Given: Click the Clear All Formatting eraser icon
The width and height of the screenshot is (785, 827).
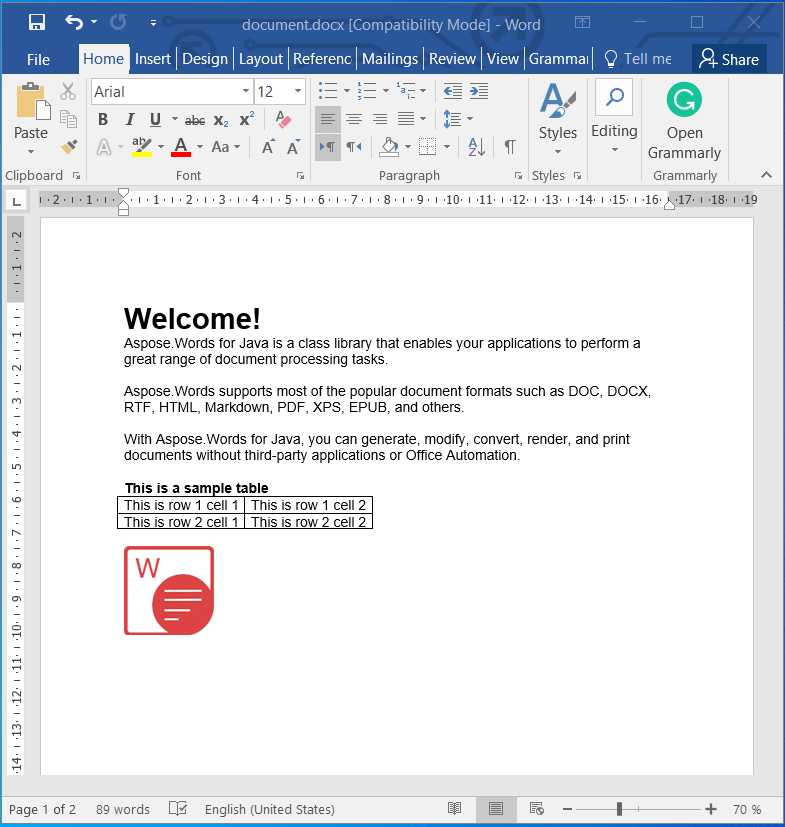Looking at the screenshot, I should point(283,120).
